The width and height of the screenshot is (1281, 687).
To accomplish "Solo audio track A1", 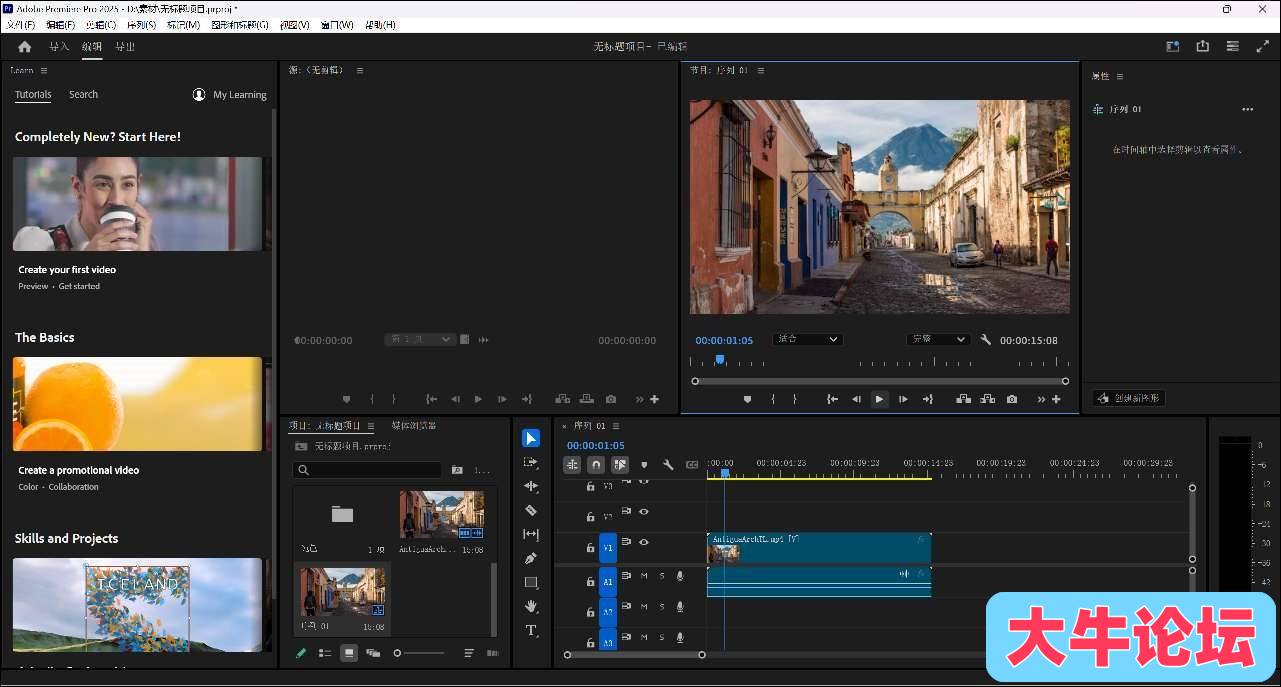I will tap(661, 576).
